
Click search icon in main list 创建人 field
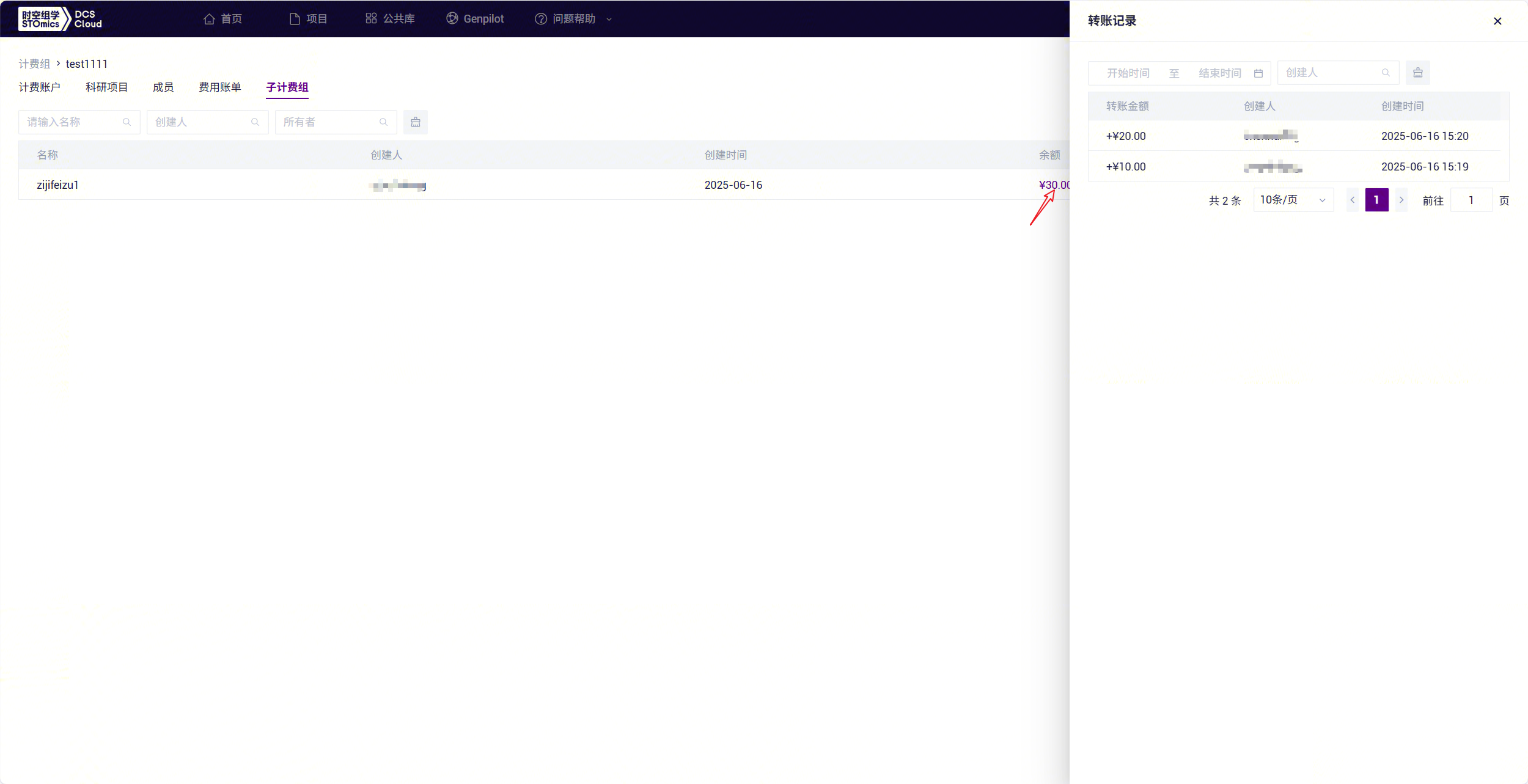[255, 122]
